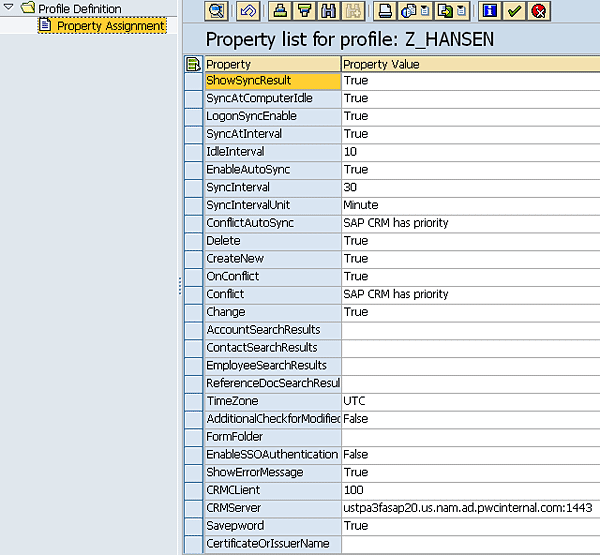600x555 pixels.
Task: Click the SyncIntervalUnit value Minute
Action: pos(471,206)
